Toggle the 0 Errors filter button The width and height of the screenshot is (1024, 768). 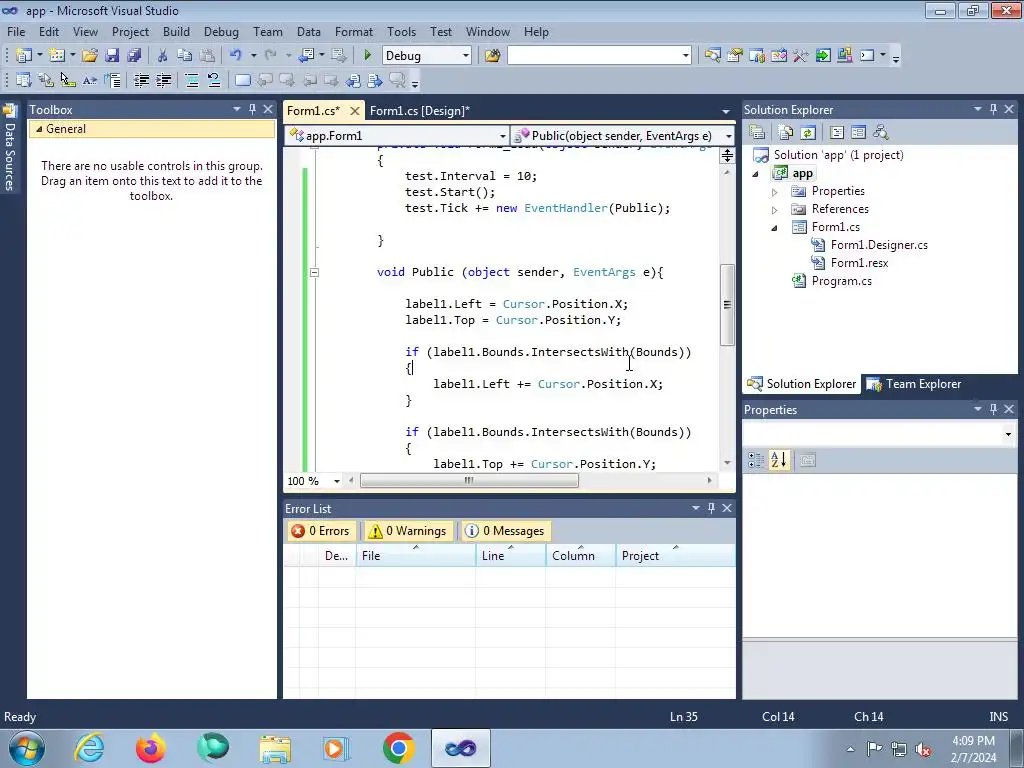coord(321,531)
